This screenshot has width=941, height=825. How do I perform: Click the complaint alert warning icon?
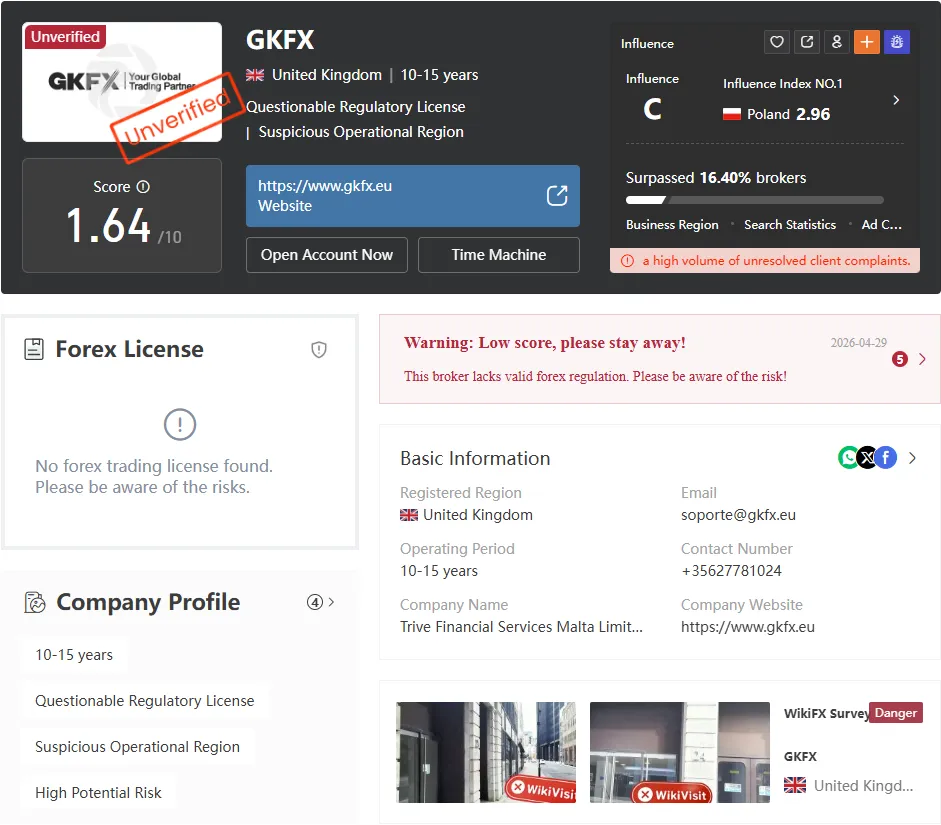[x=627, y=261]
